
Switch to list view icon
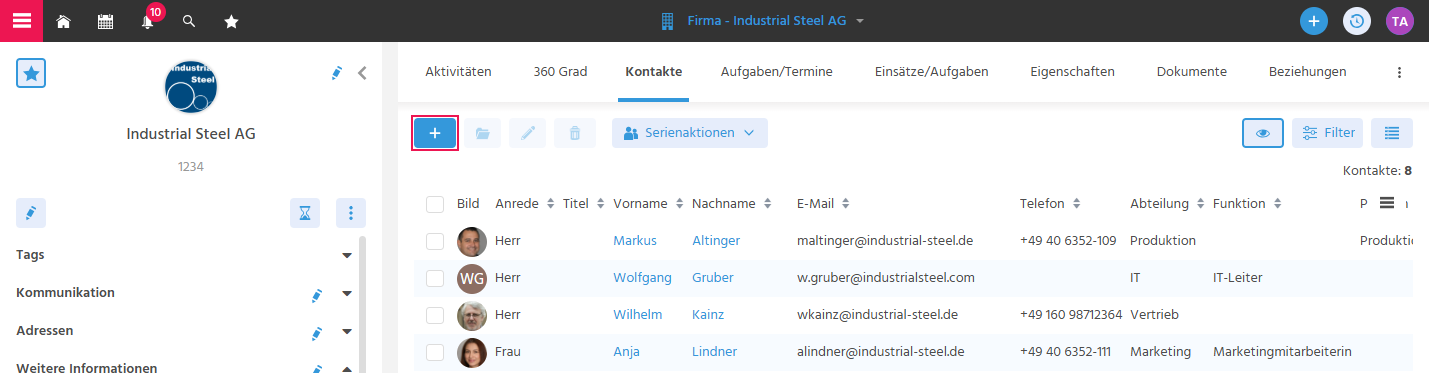pyautogui.click(x=1392, y=133)
